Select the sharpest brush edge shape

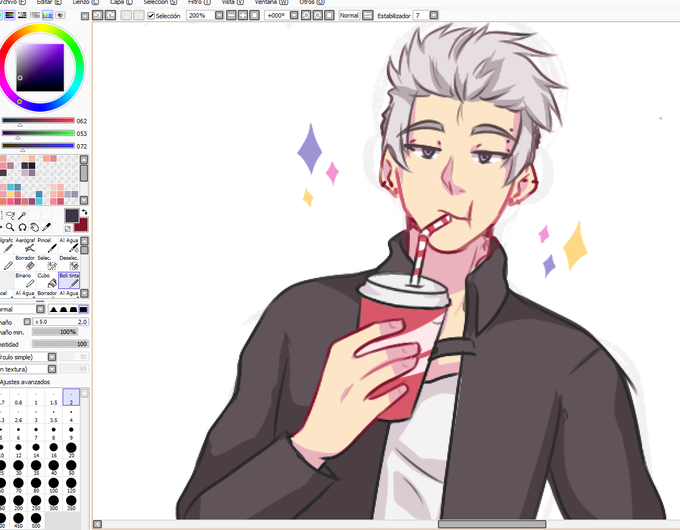click(54, 309)
